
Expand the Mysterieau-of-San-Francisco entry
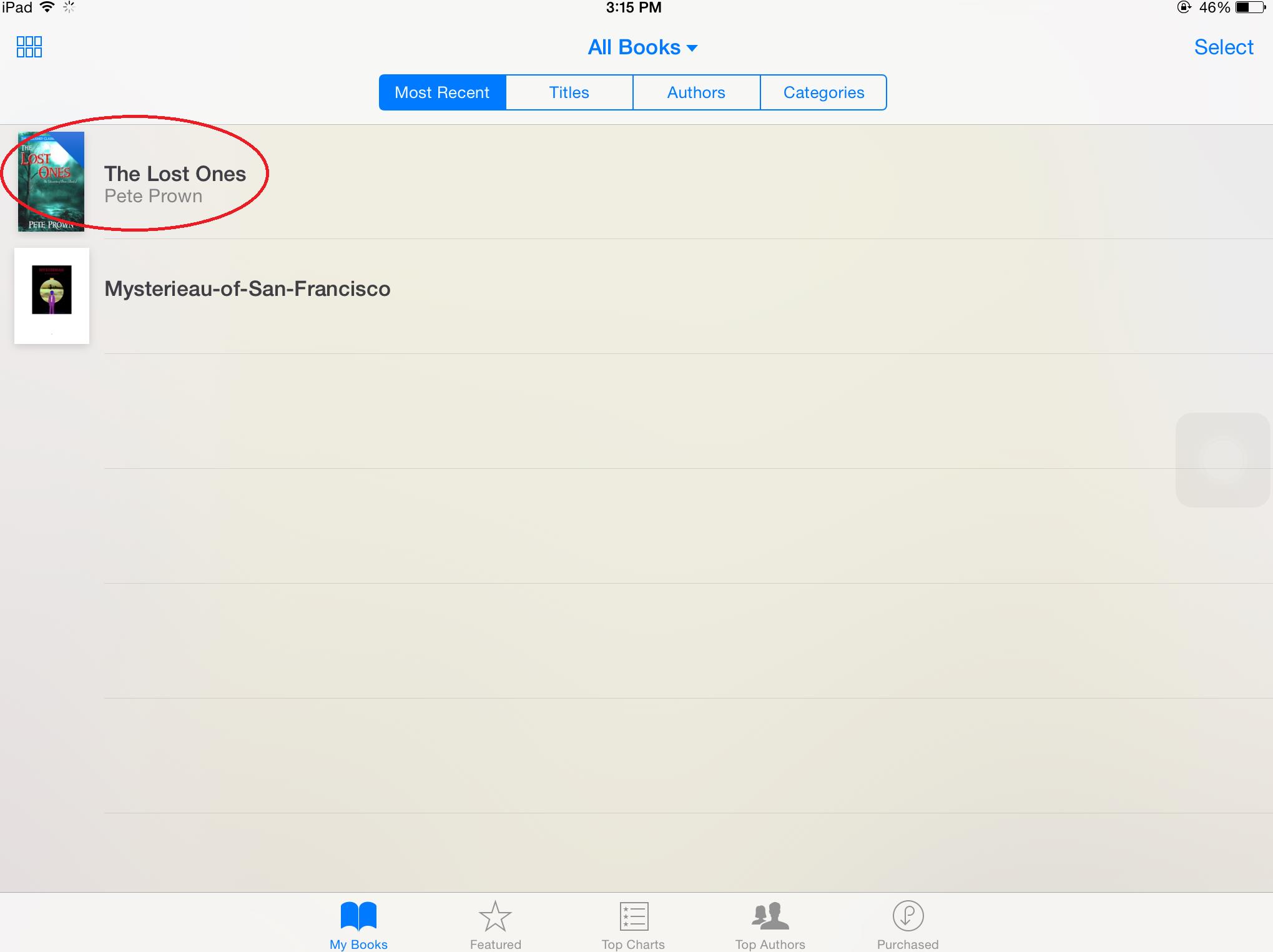247,290
